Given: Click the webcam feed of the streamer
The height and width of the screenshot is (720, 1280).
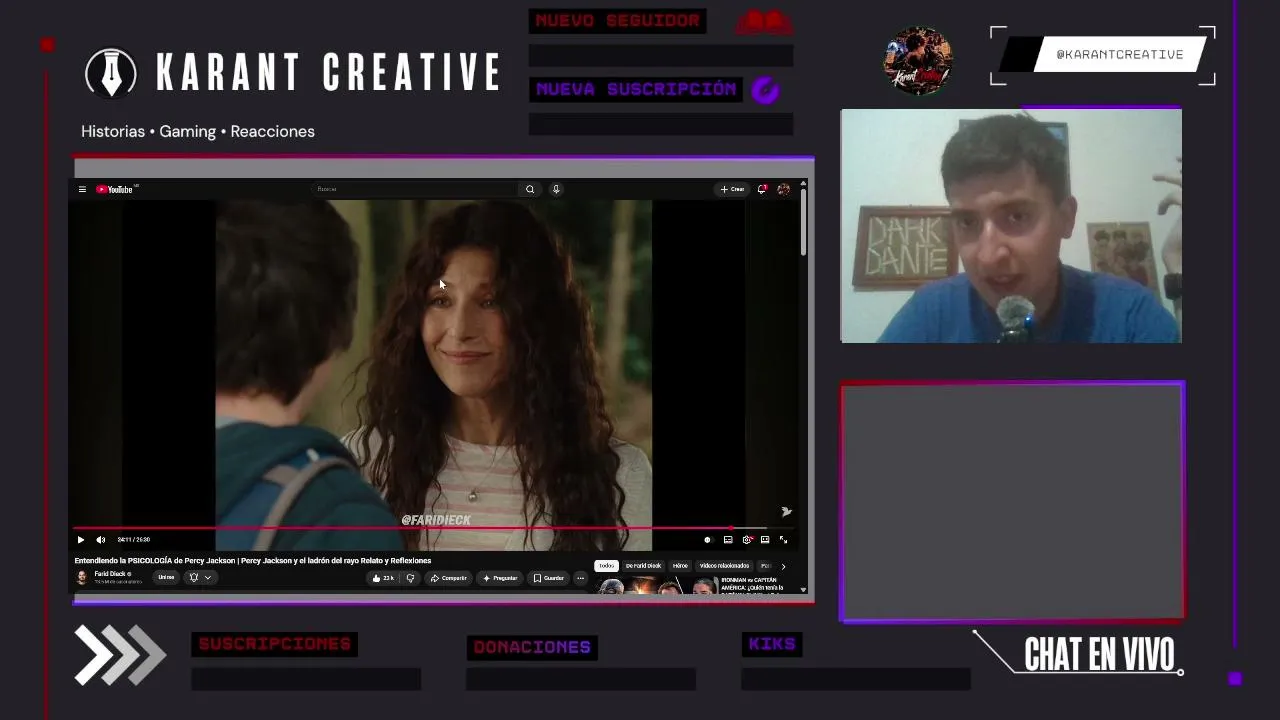Looking at the screenshot, I should pos(1011,226).
